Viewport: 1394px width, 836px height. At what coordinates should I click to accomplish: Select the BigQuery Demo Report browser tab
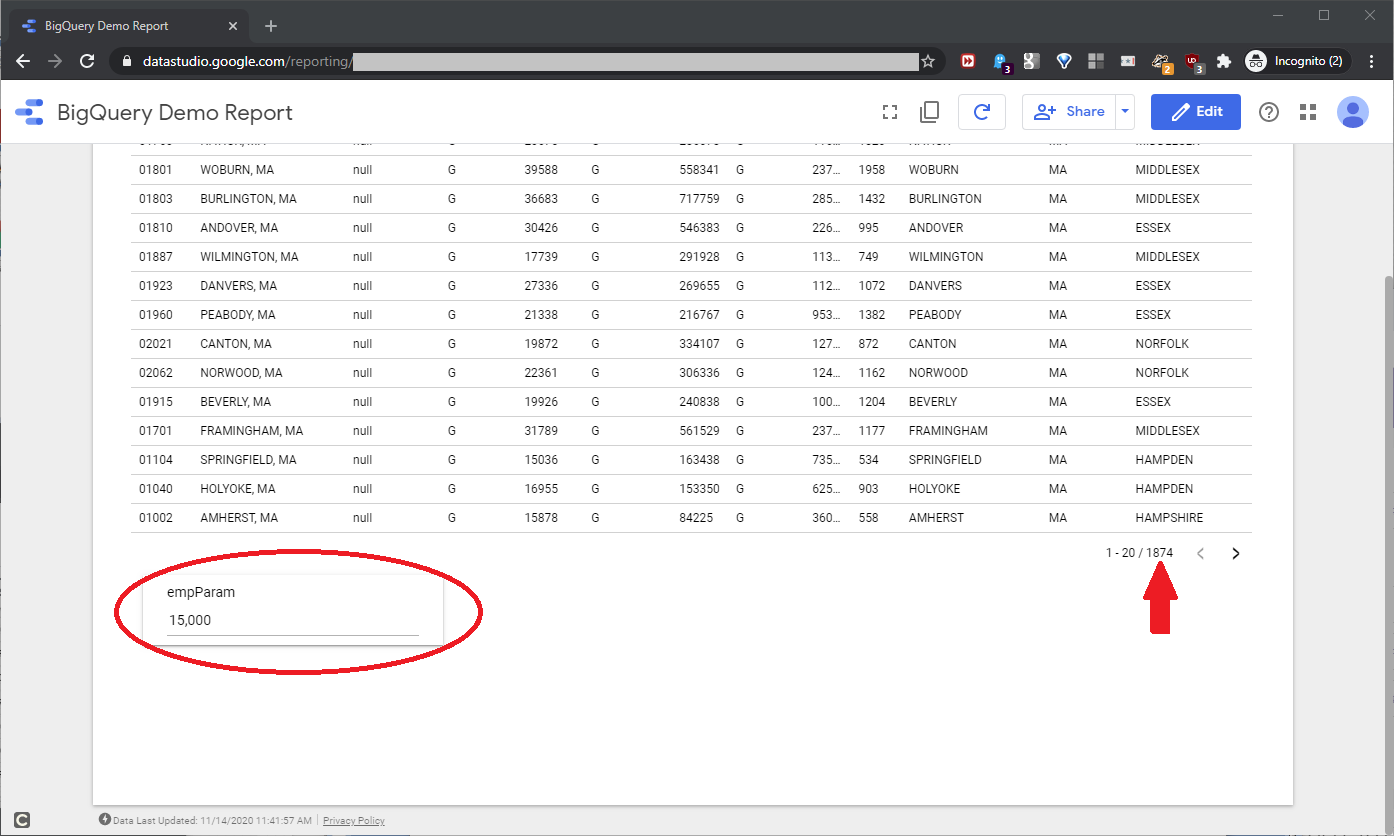click(x=130, y=26)
